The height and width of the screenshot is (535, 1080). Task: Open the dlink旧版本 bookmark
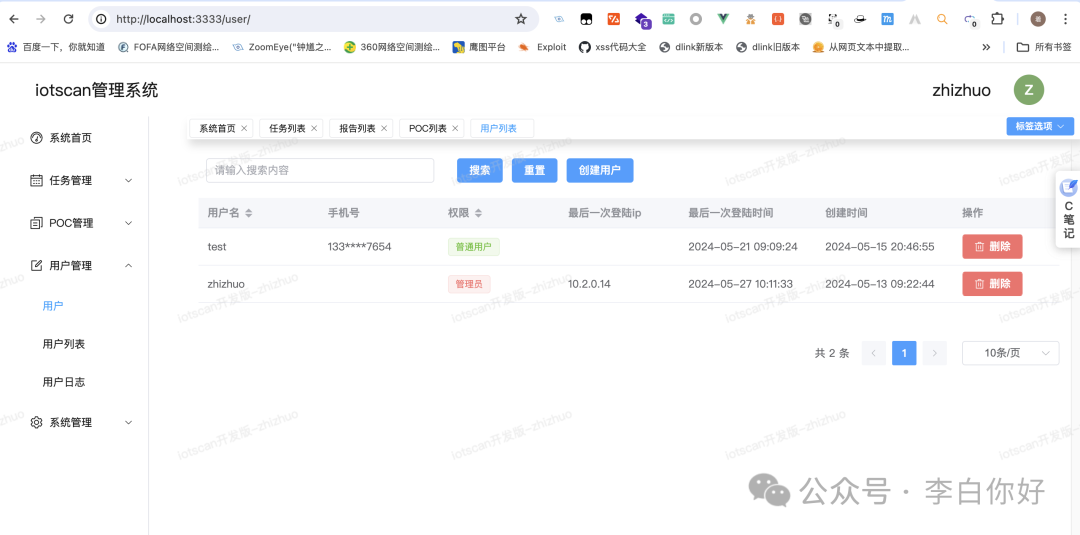point(768,47)
